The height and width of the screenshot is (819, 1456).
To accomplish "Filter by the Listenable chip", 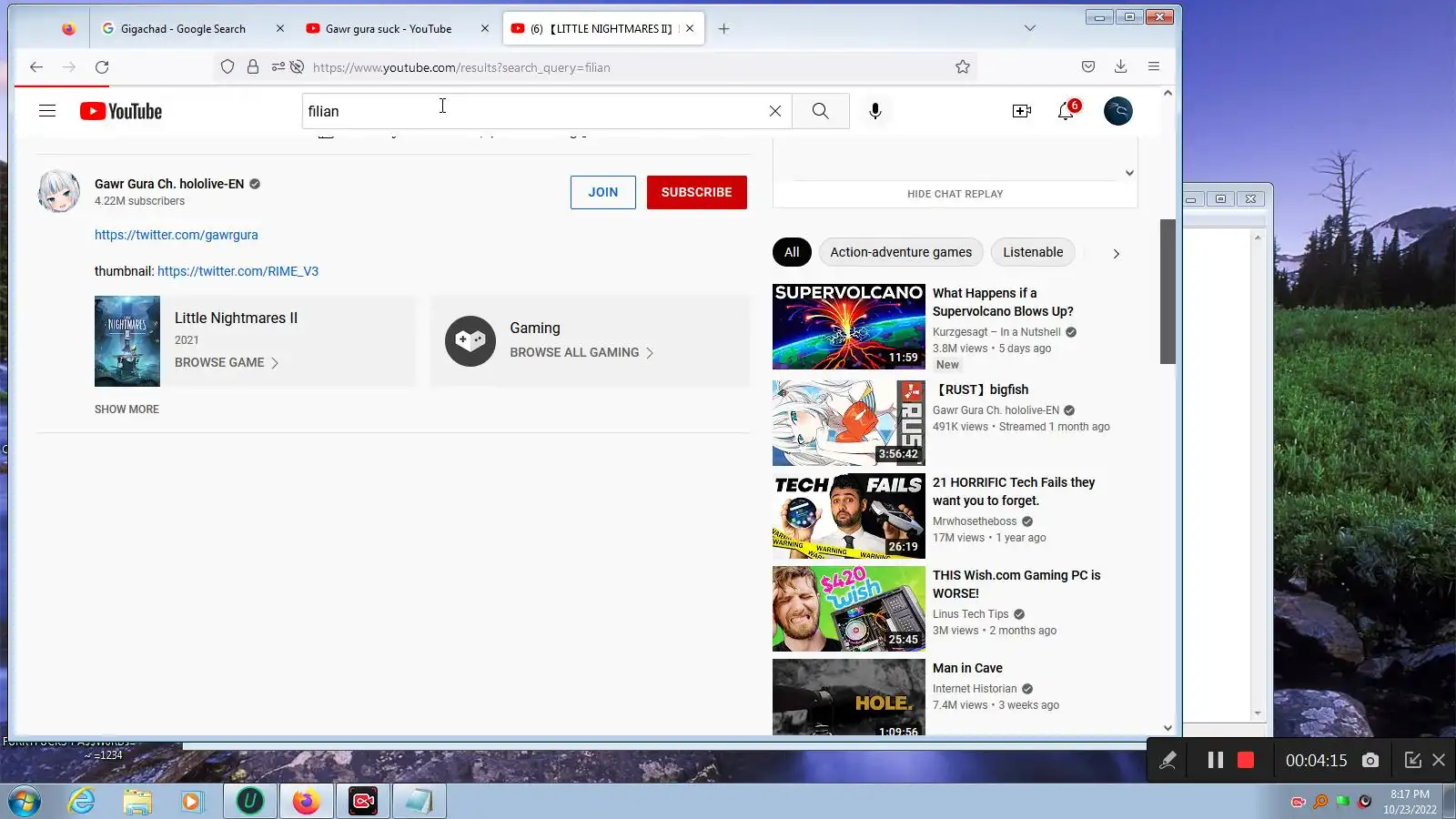I will click(x=1033, y=252).
